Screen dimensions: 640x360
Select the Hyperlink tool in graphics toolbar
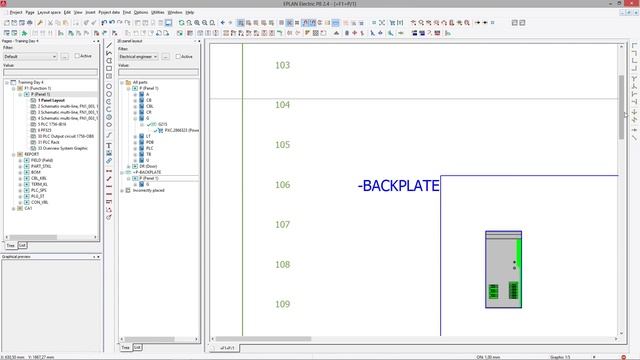point(109,161)
